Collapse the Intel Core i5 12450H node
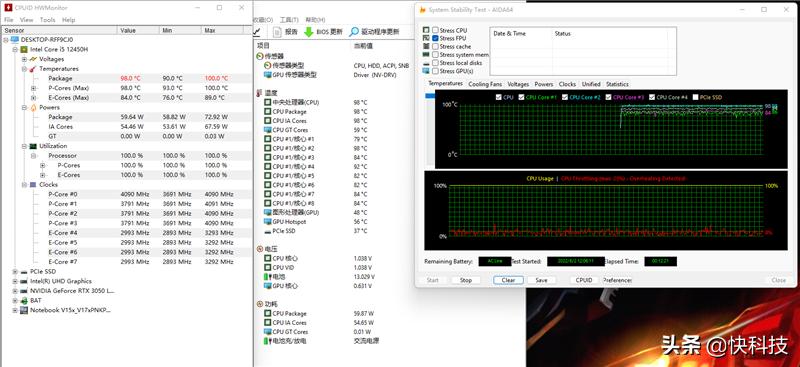800x367 pixels. (15, 50)
